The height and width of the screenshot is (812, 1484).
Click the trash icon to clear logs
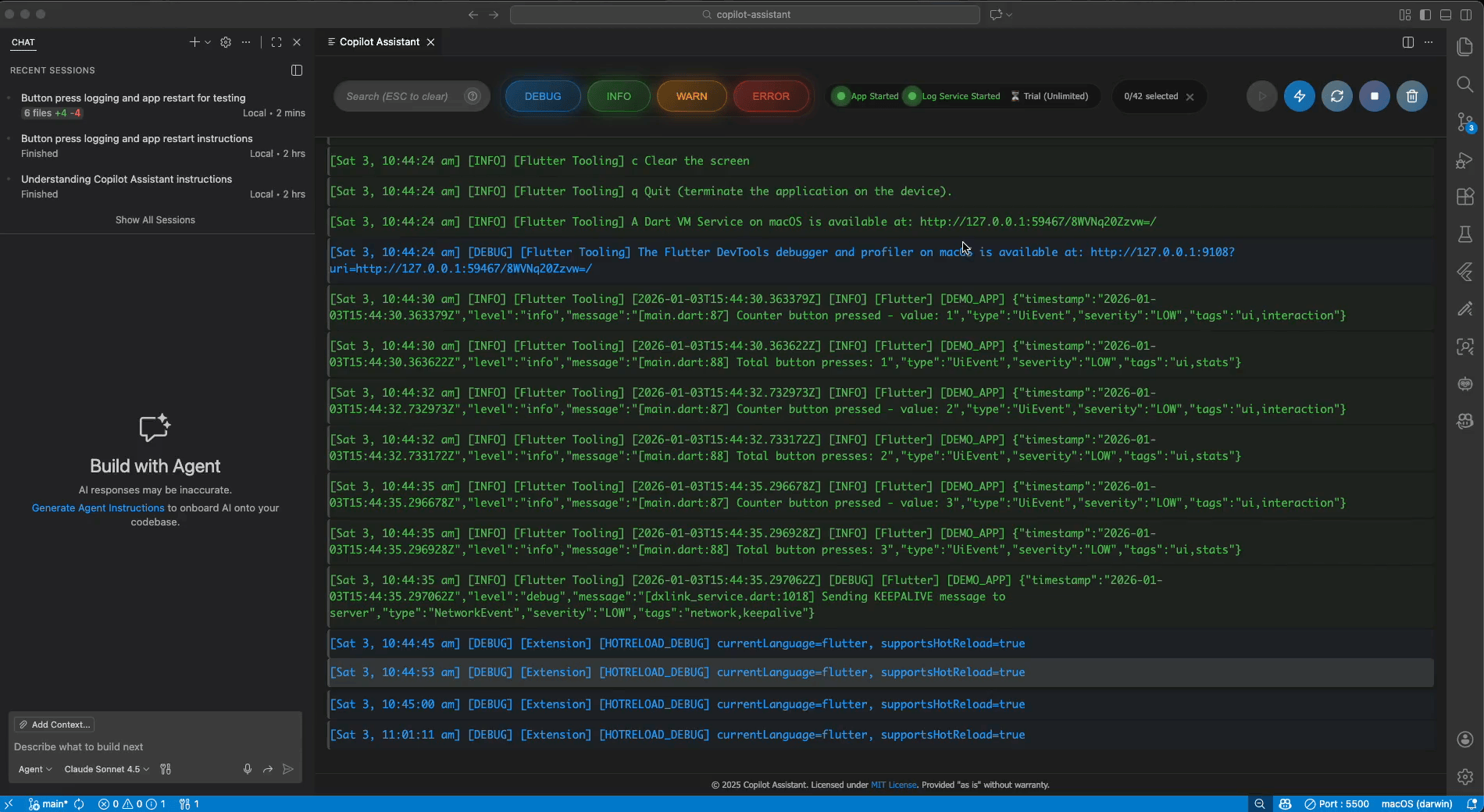1412,96
